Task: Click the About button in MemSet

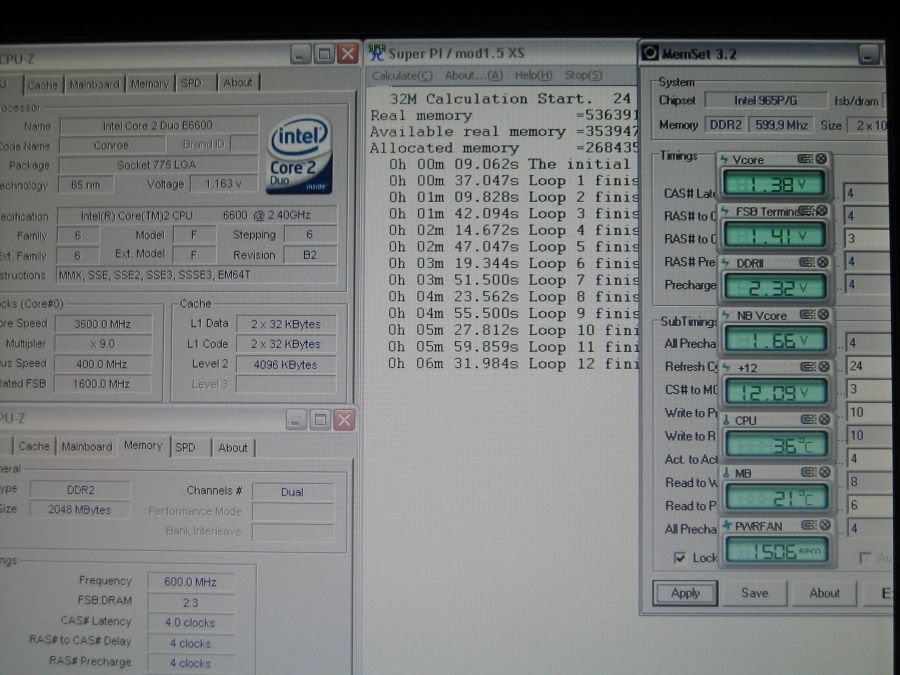Action: [824, 593]
